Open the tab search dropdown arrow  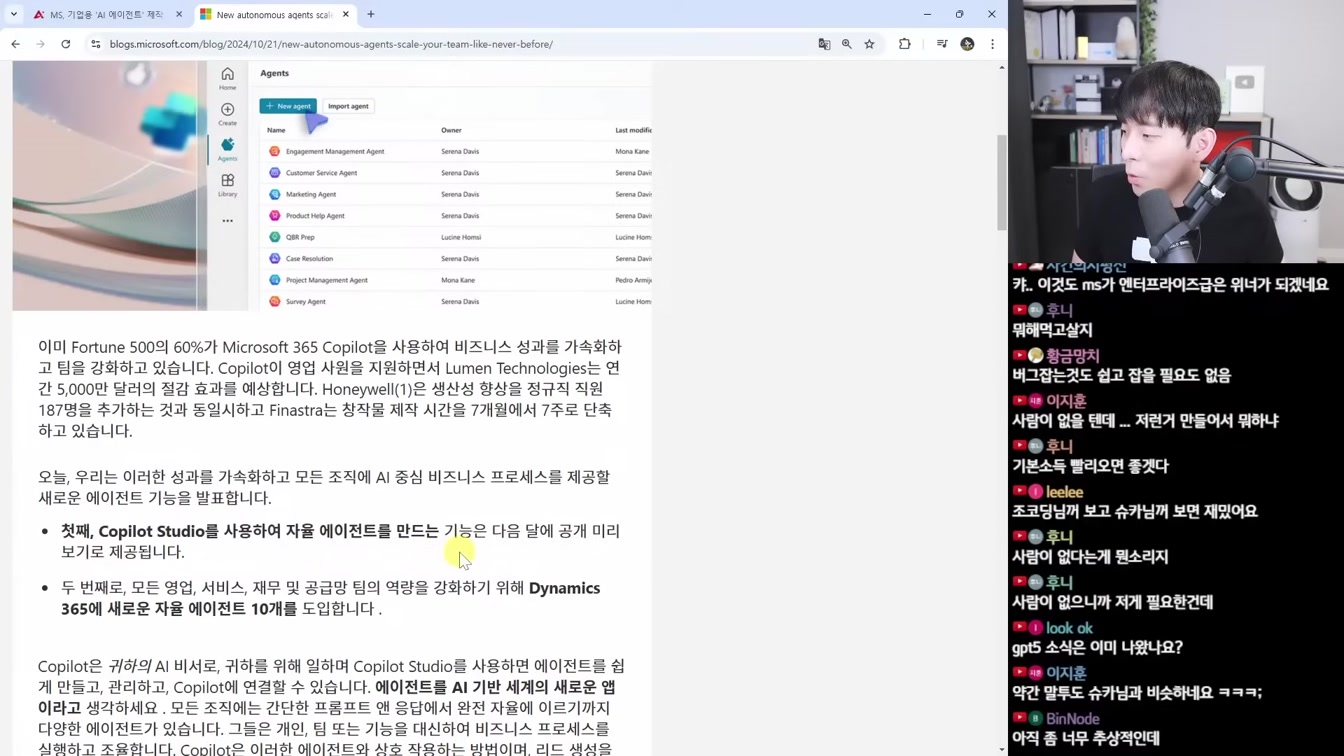[14, 14]
